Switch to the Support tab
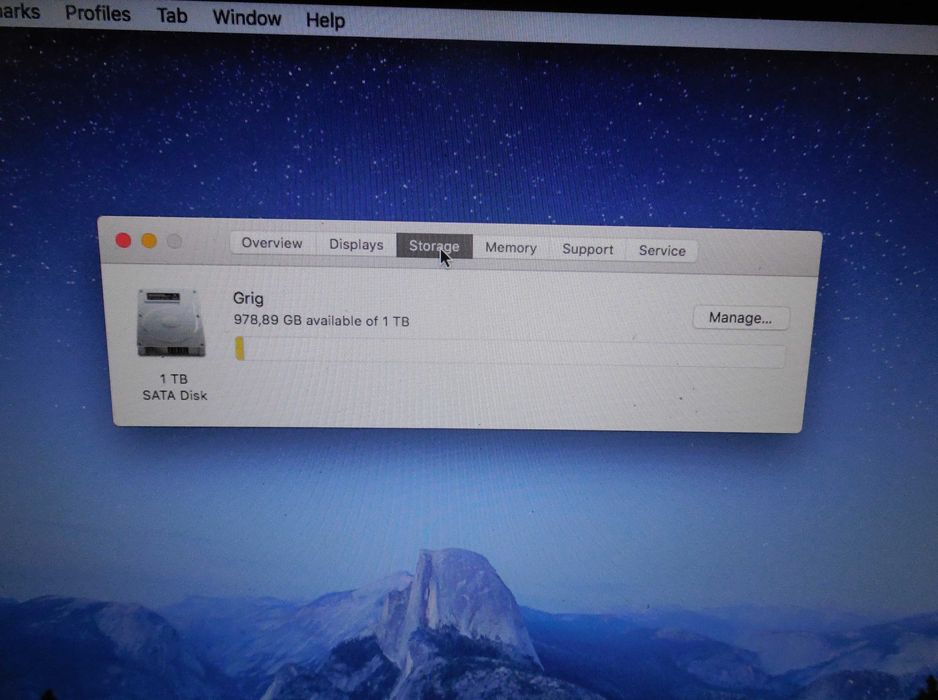Screen dimensions: 938x700 point(587,249)
